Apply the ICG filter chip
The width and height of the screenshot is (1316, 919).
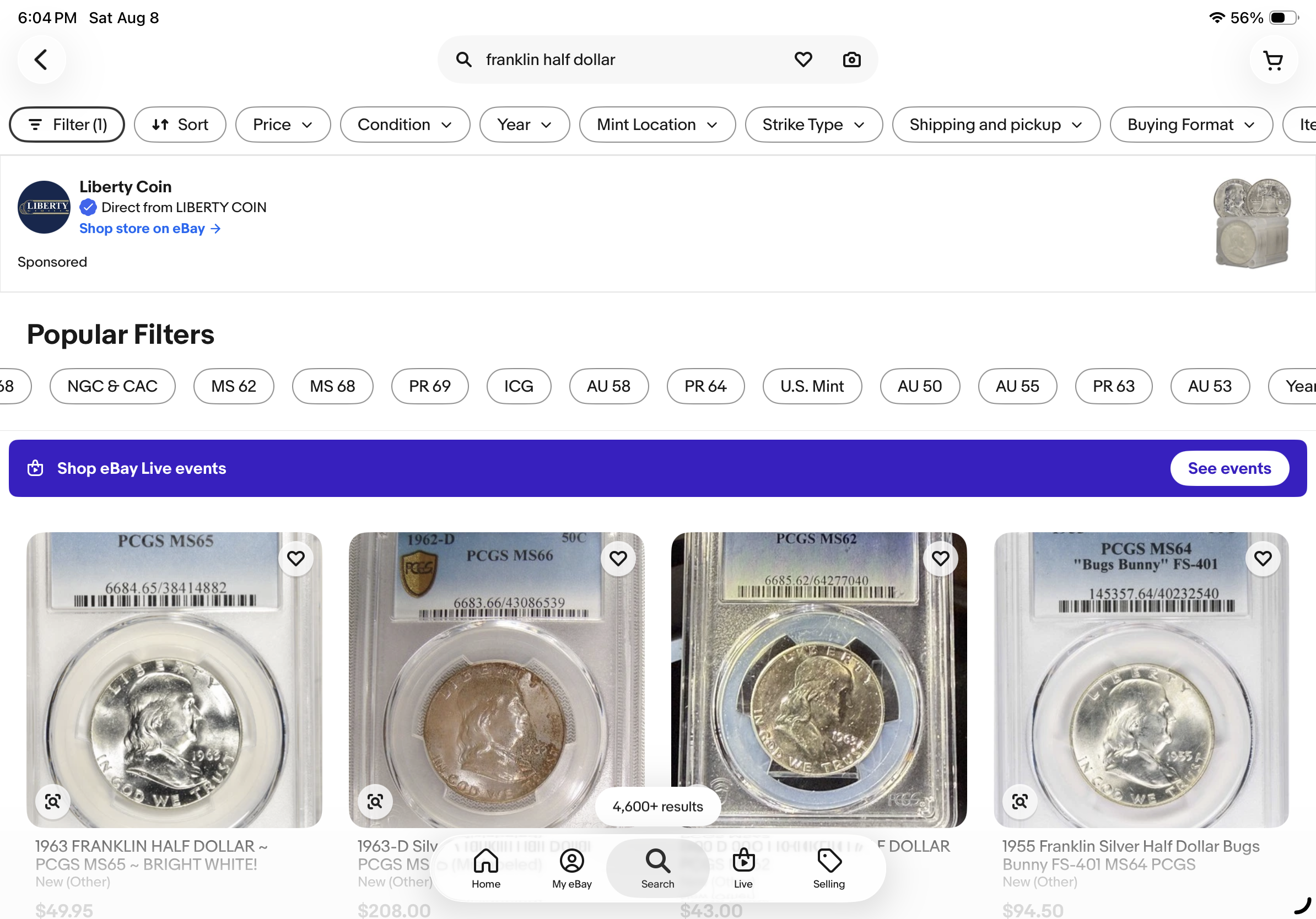coord(519,386)
